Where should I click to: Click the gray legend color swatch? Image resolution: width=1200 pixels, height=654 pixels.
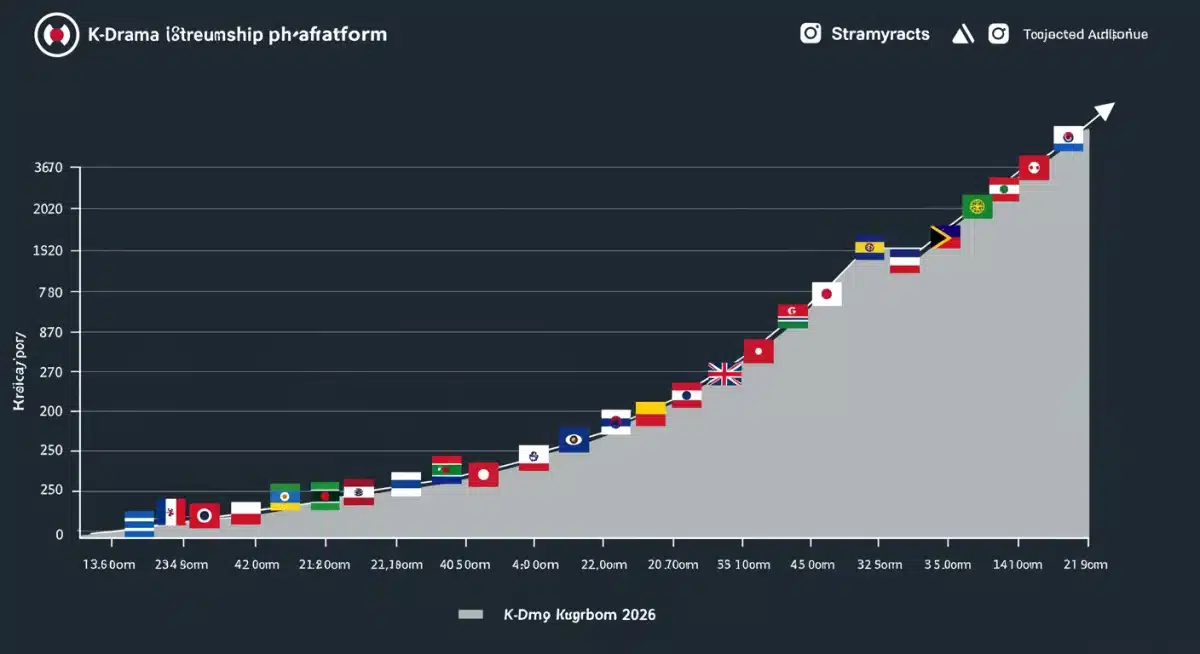[470, 614]
